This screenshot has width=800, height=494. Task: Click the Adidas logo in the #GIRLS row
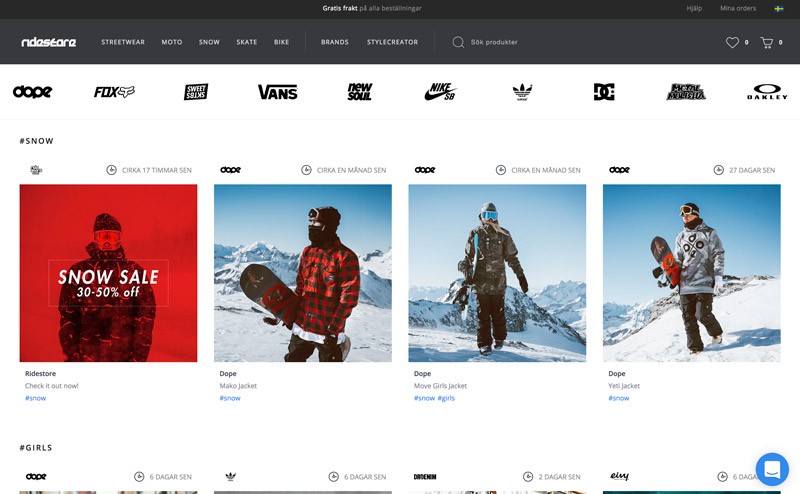pyautogui.click(x=231, y=477)
